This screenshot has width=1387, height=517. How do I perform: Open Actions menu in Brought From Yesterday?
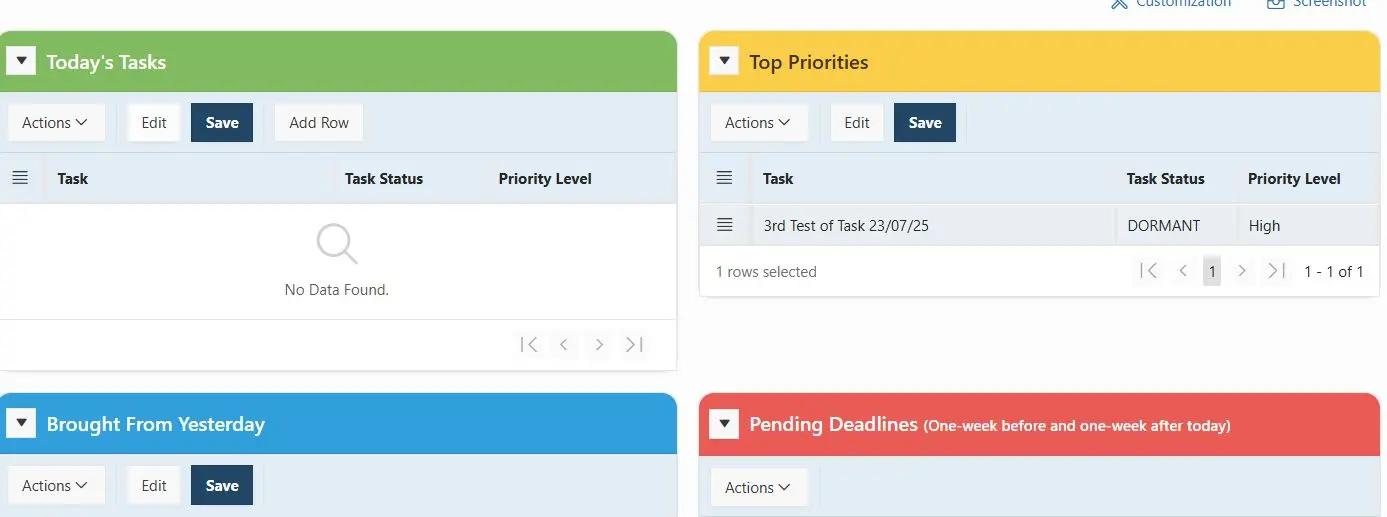click(x=55, y=485)
